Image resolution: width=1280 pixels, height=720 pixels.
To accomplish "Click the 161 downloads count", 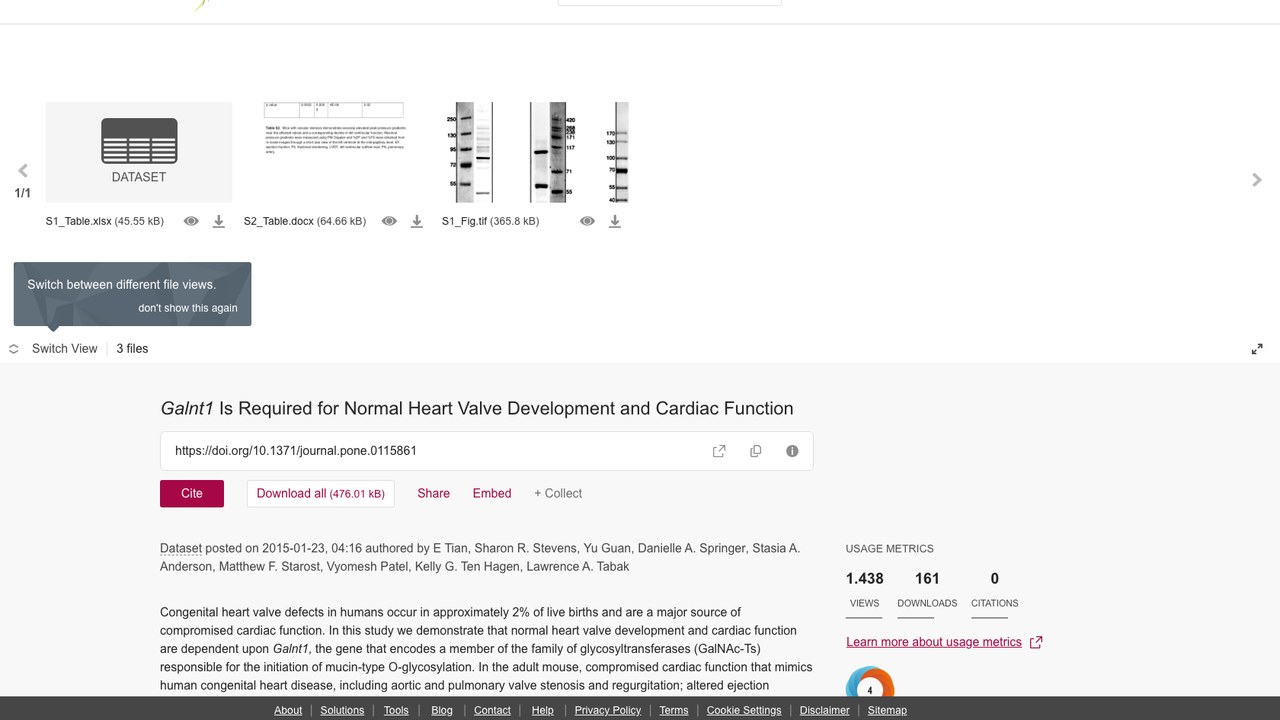I will tap(927, 578).
